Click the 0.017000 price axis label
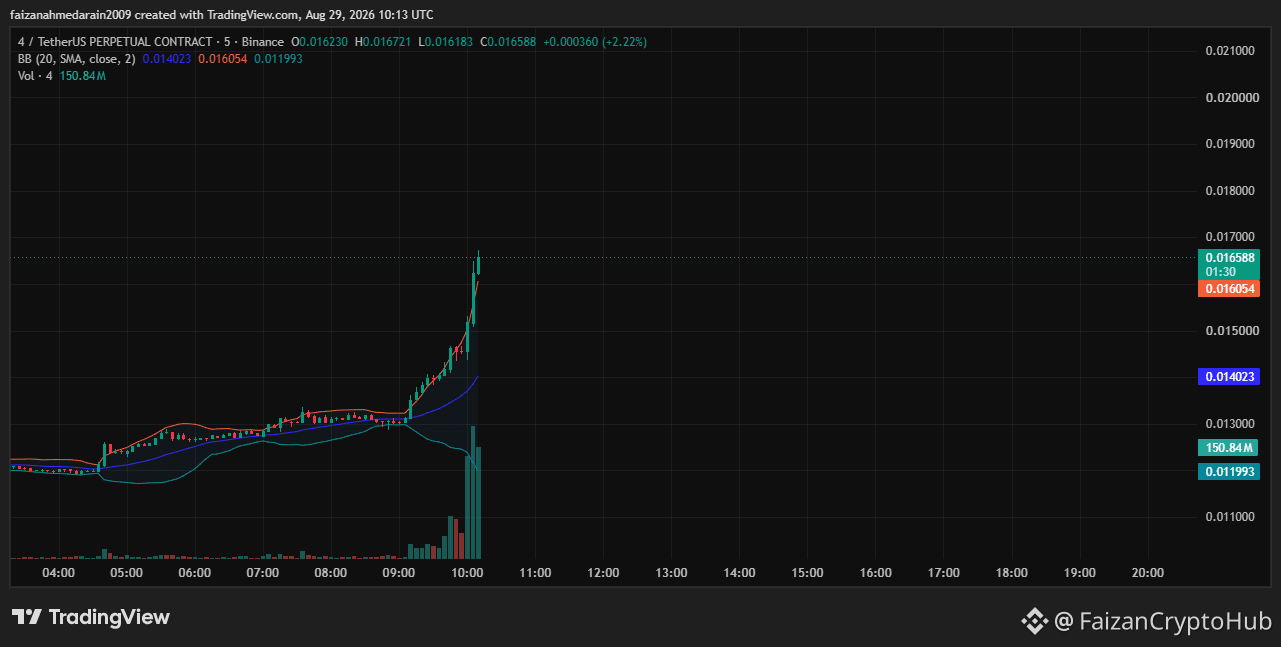Screen dimensions: 1281x647 click(x=1230, y=237)
